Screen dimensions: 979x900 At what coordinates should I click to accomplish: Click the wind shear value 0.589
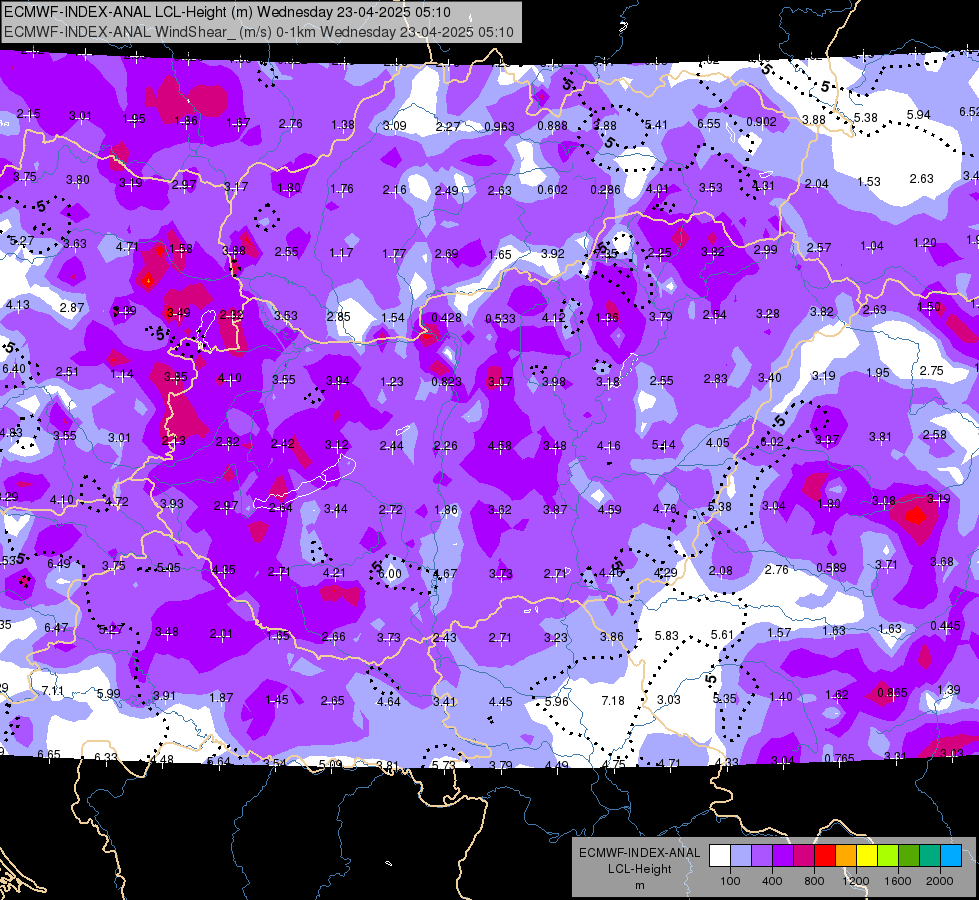click(x=831, y=568)
